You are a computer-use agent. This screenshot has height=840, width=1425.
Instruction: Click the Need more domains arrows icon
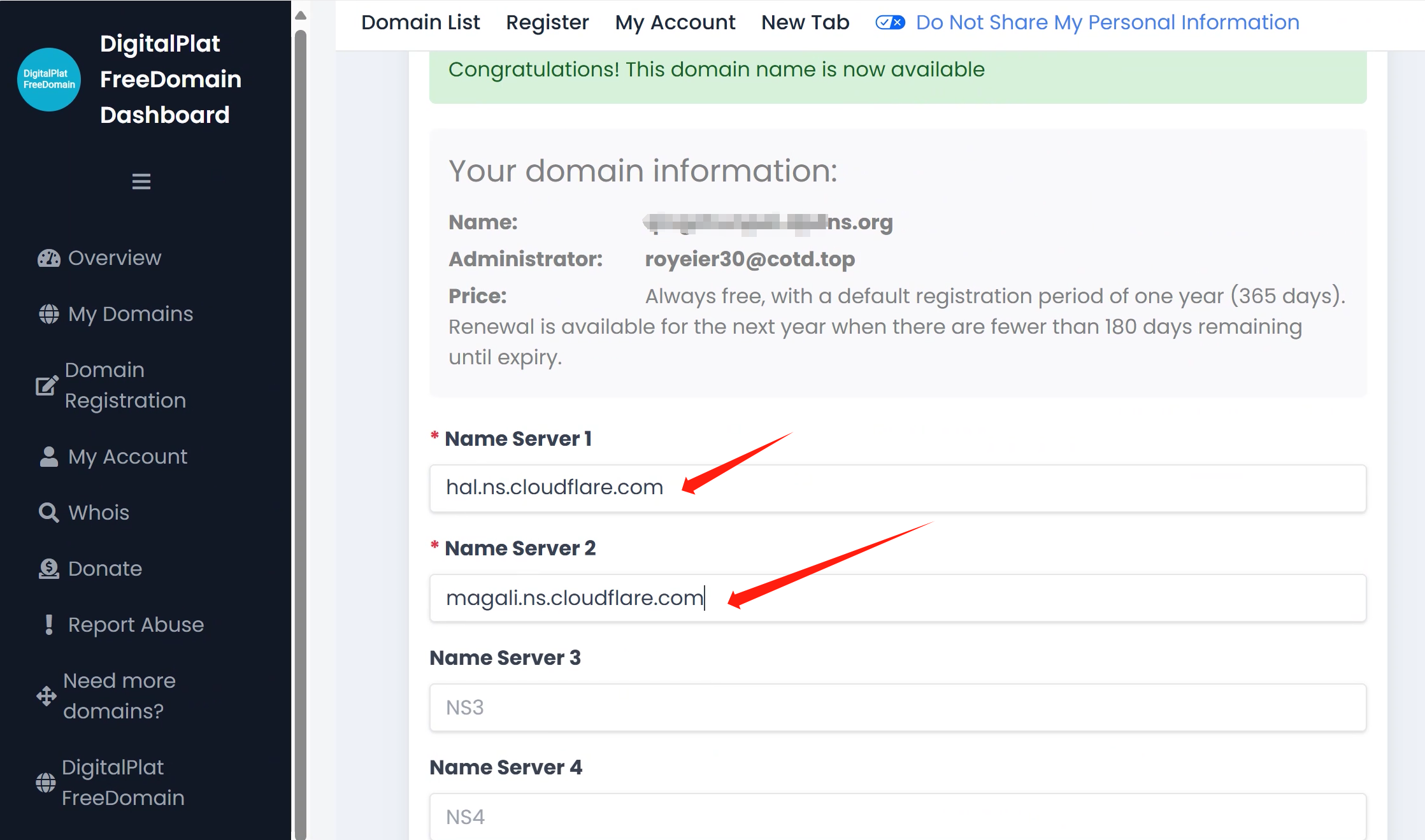point(47,696)
